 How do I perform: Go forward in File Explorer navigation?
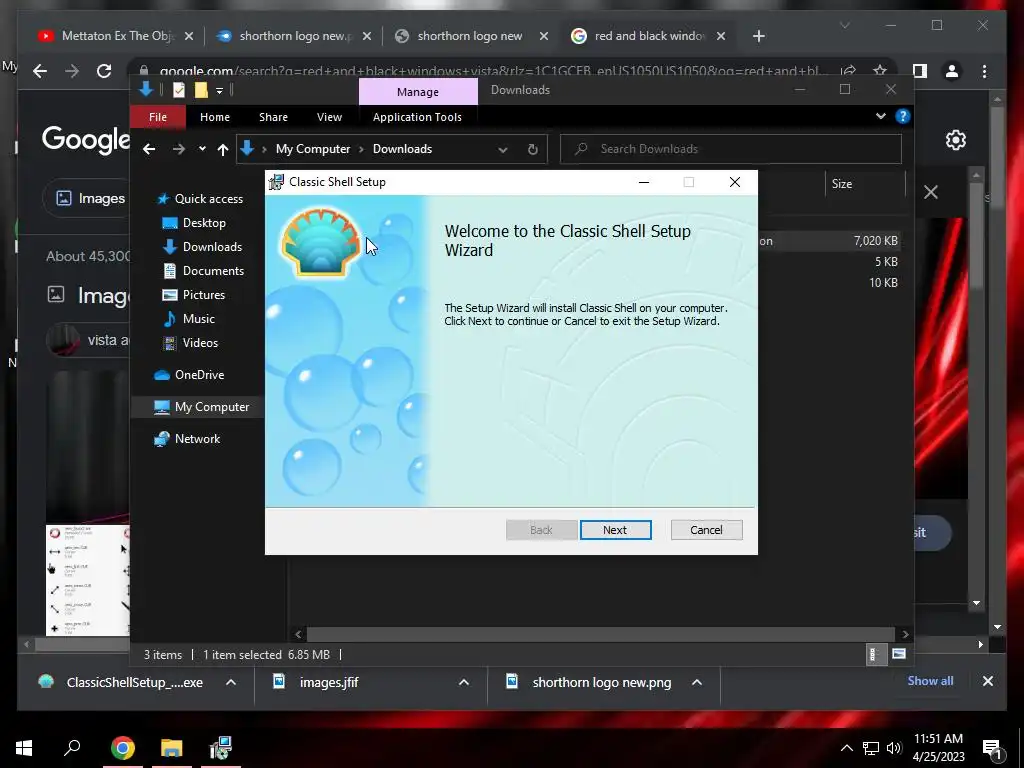click(178, 149)
